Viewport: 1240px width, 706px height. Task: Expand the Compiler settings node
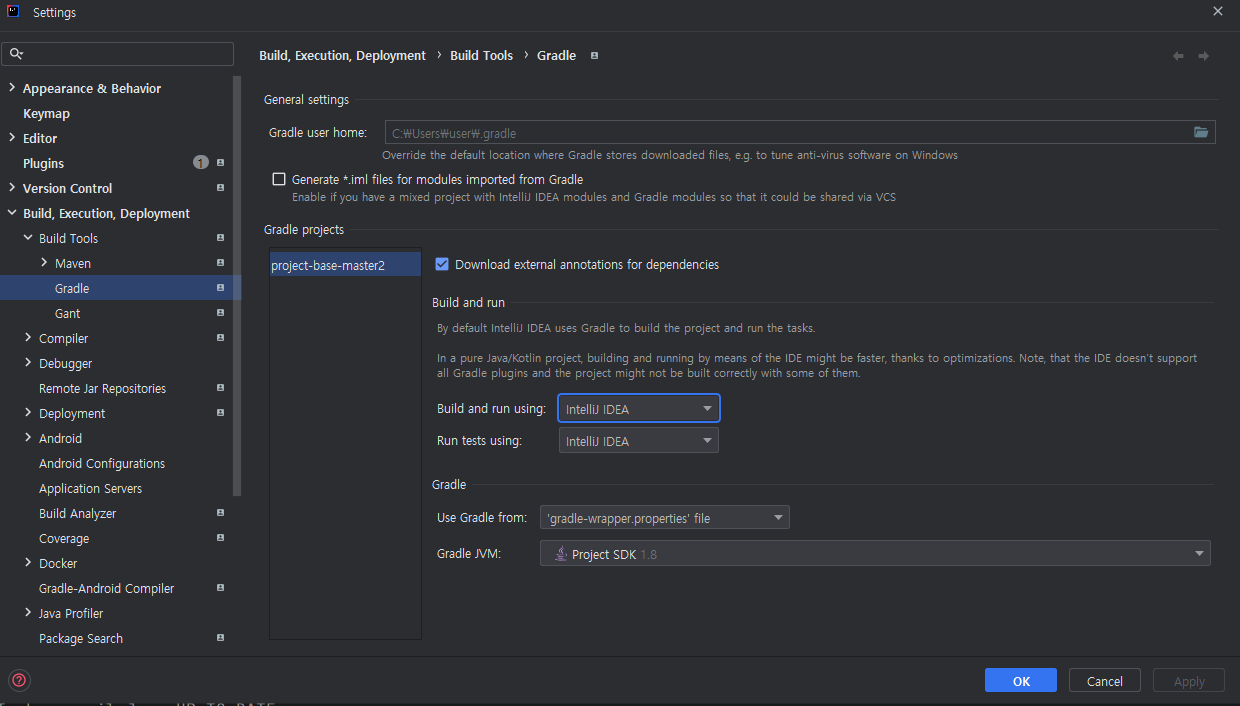point(28,338)
